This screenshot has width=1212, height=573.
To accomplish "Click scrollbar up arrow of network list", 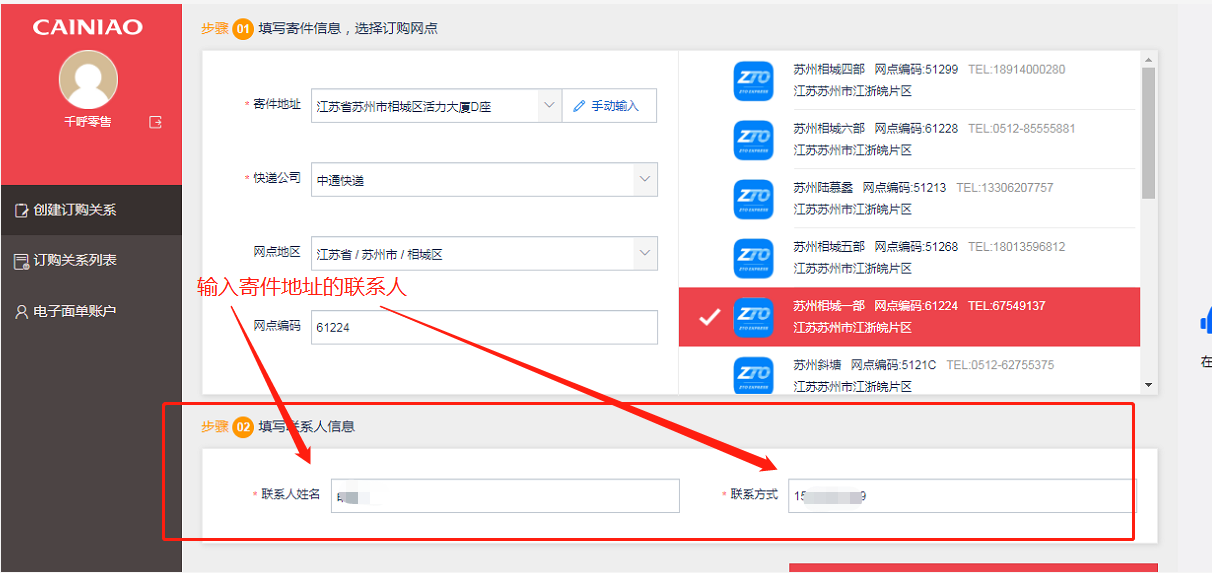I will point(1149,59).
